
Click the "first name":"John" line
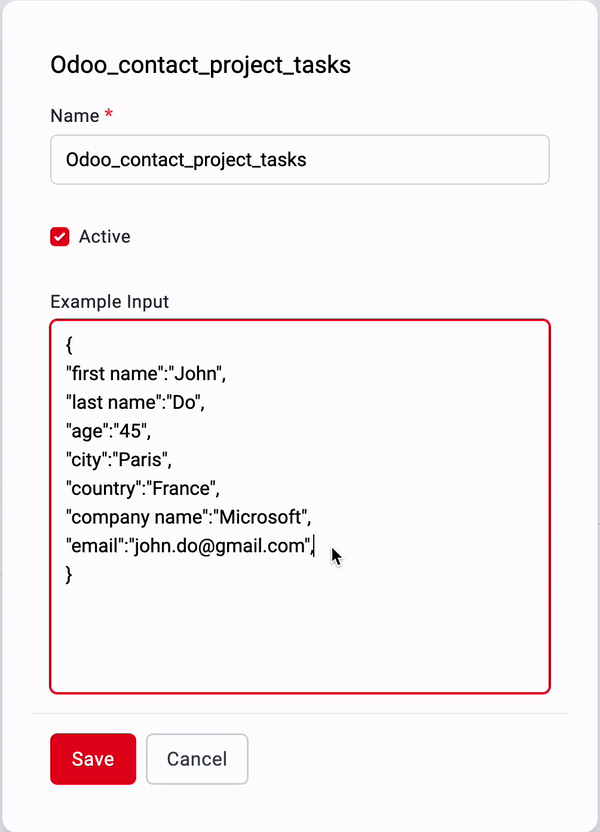point(146,374)
